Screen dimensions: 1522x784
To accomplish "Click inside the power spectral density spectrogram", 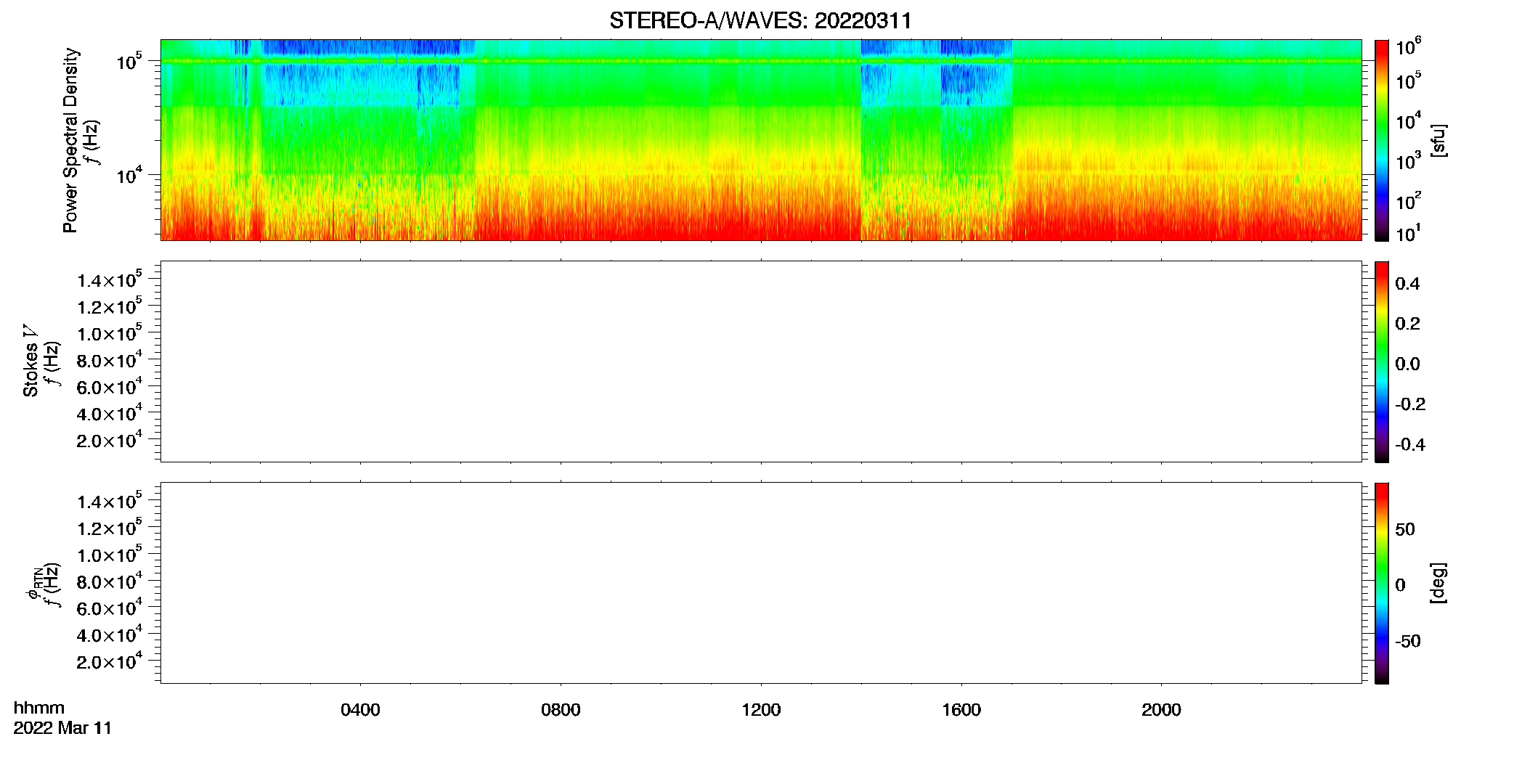I will [x=761, y=140].
